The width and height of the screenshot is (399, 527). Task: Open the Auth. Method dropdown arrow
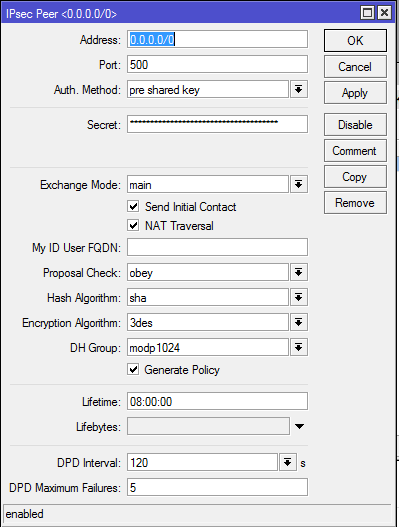tap(298, 89)
